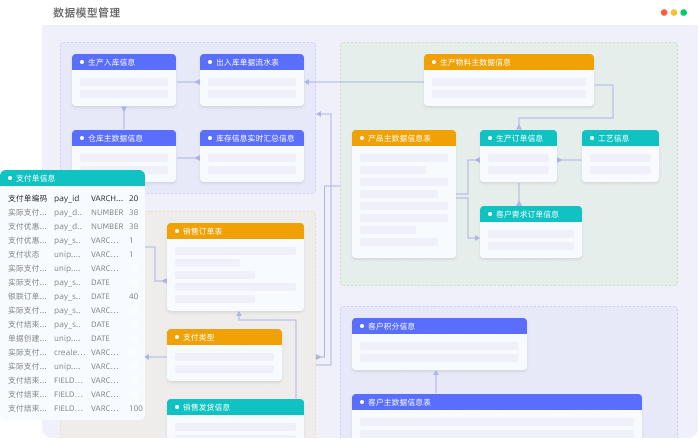Click the 客户需求订单信息 table header
The height and width of the screenshot is (440, 700).
530,214
